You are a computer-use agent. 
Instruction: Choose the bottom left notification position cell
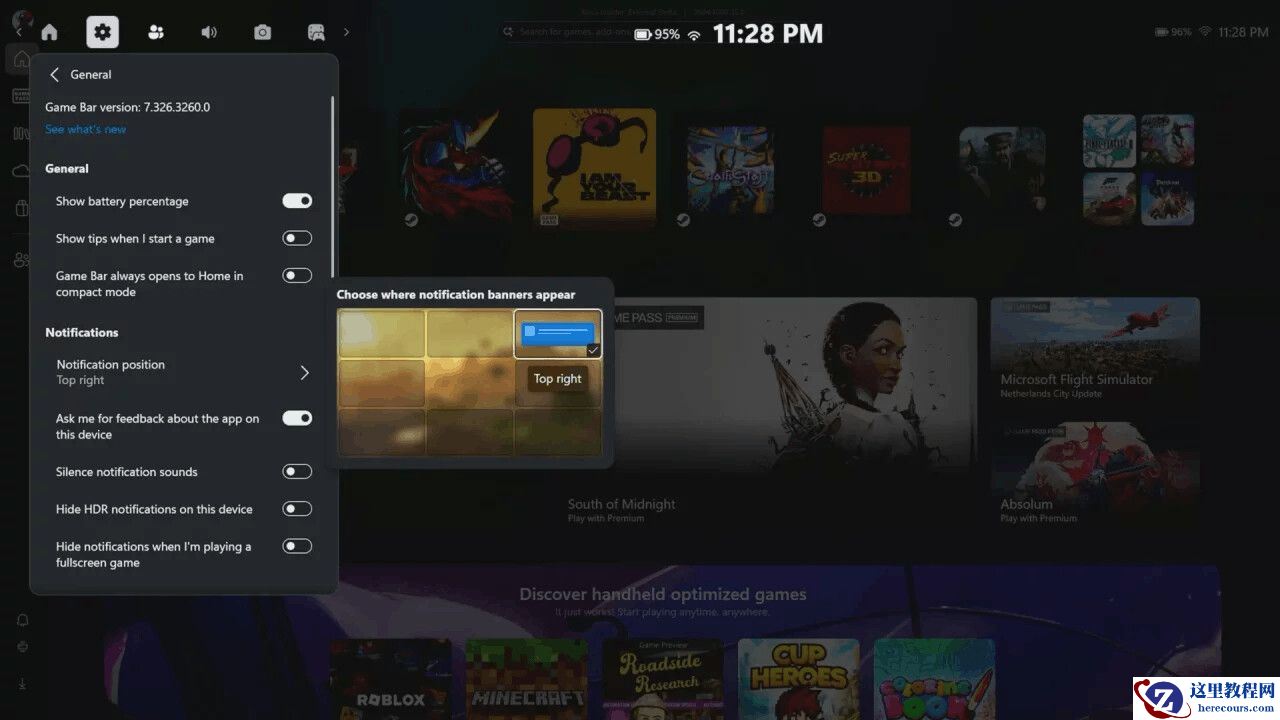[x=382, y=432]
